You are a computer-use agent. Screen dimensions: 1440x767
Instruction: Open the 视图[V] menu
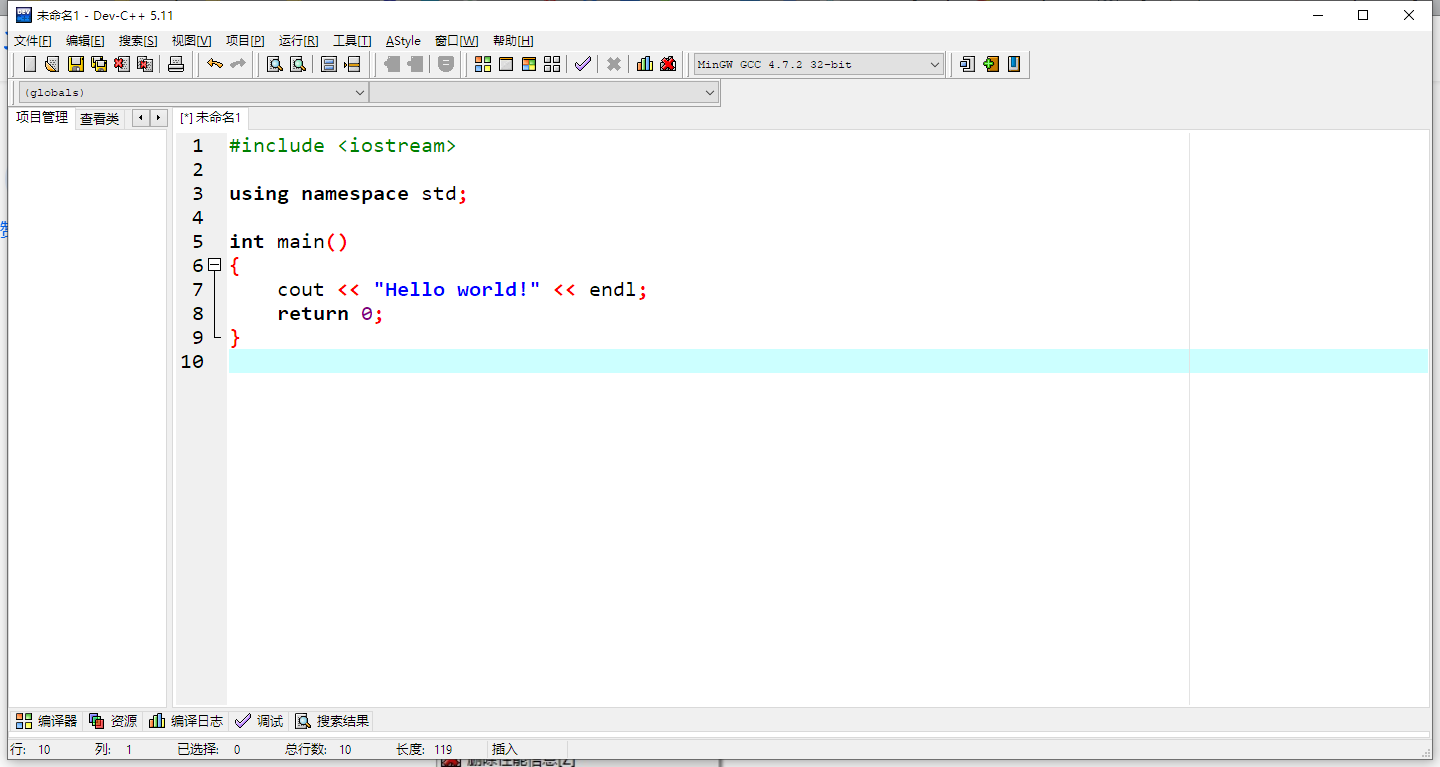(191, 41)
